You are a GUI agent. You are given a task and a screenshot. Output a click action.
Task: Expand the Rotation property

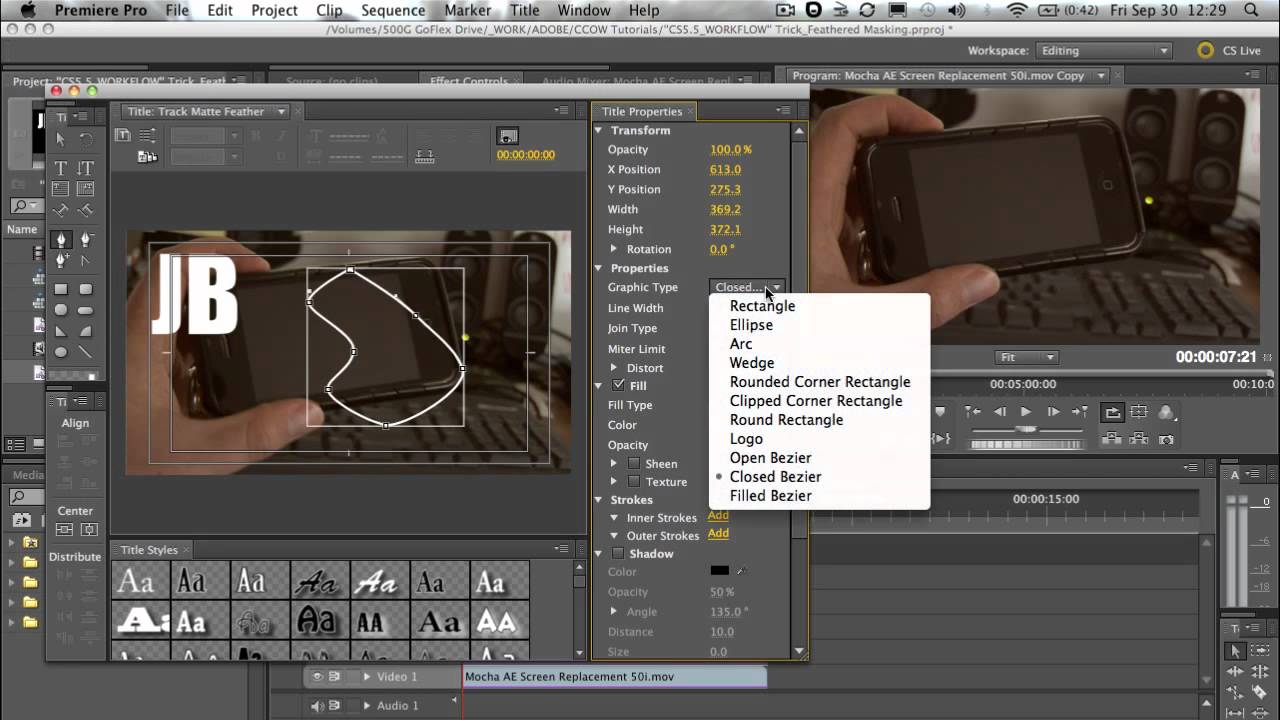[614, 249]
